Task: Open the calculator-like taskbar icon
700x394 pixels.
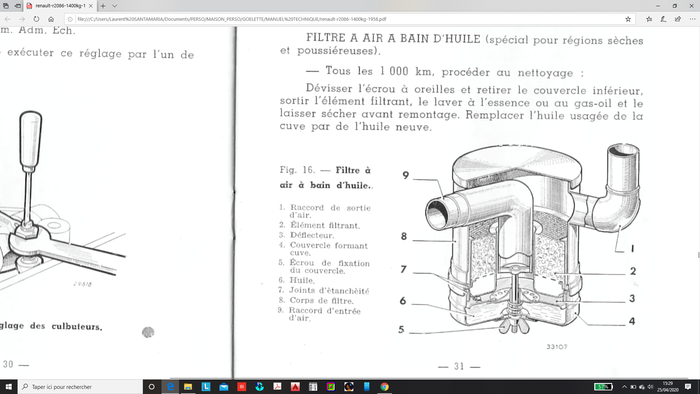Action: 313,387
